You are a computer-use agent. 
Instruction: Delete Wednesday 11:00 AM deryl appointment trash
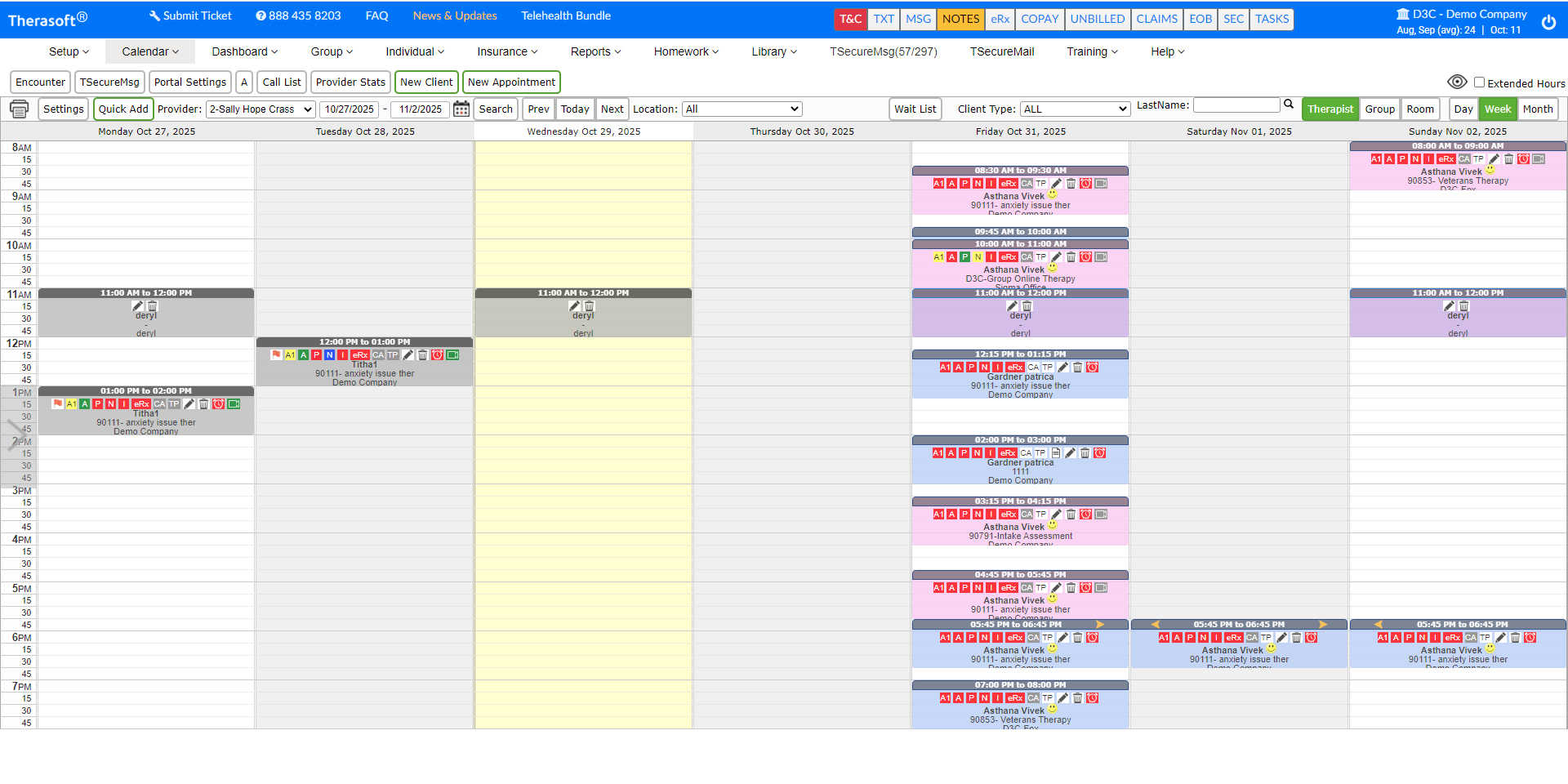590,306
